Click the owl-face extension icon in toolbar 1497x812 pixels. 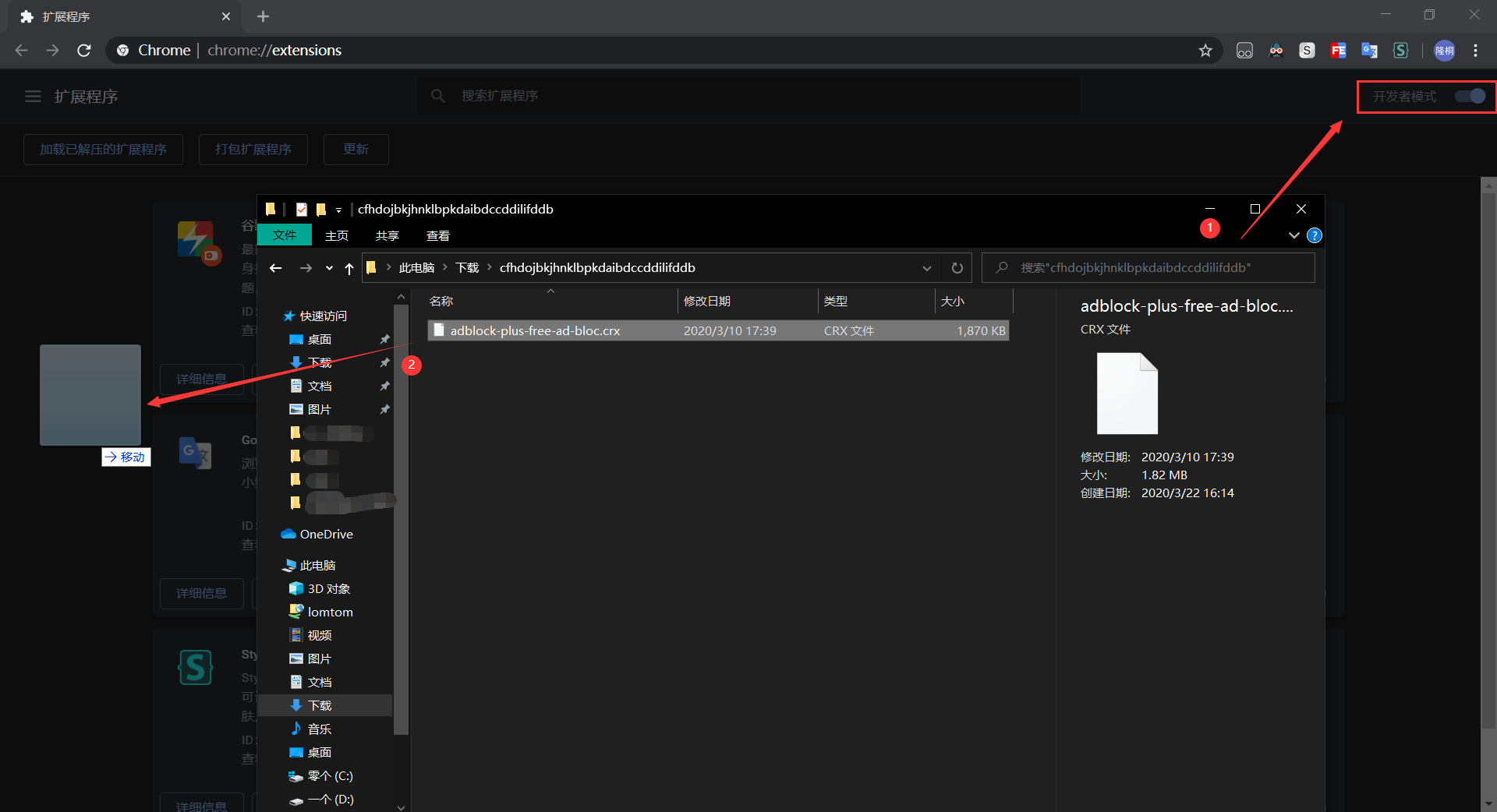[x=1276, y=51]
